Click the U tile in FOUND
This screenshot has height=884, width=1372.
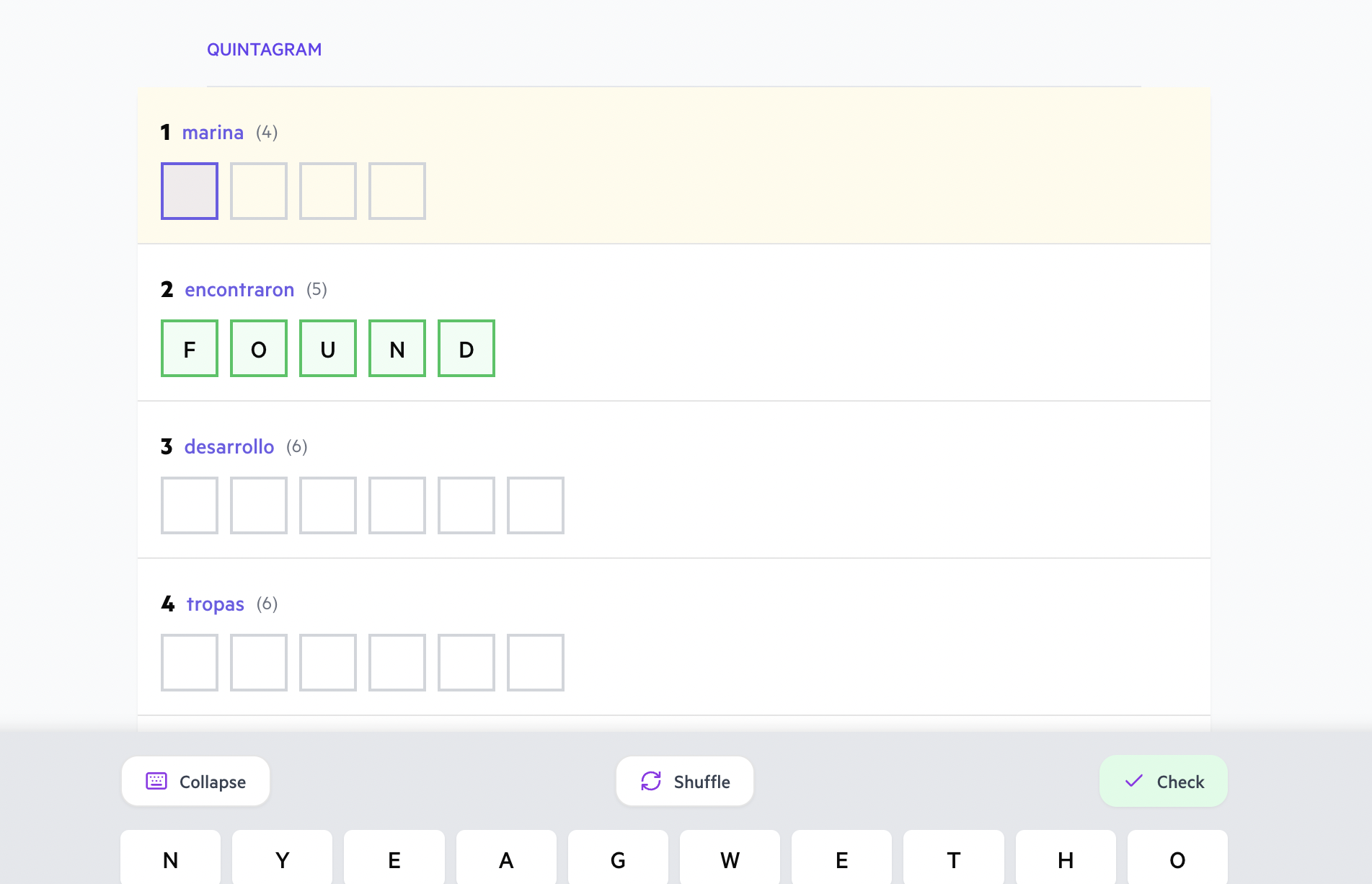328,348
